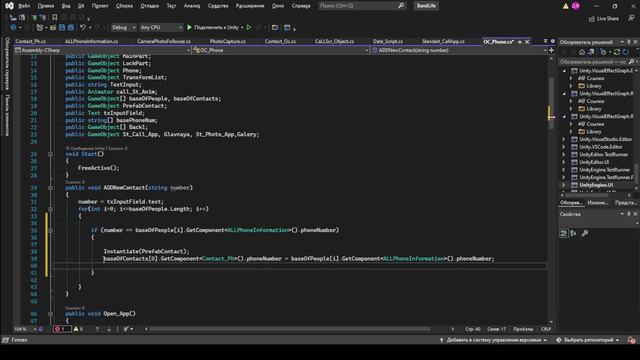This screenshot has height=360, width=640.
Task: Toggle pin on OC_Phone.cs tab
Action: coord(520,42)
